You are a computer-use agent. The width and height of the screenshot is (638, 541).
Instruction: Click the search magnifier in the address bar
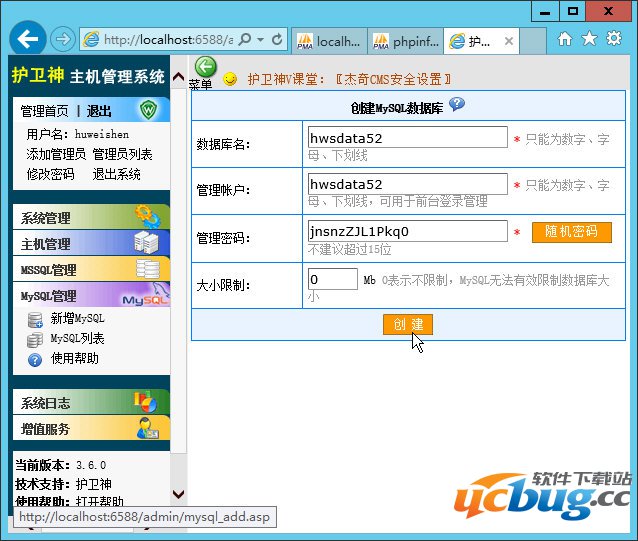coord(245,39)
